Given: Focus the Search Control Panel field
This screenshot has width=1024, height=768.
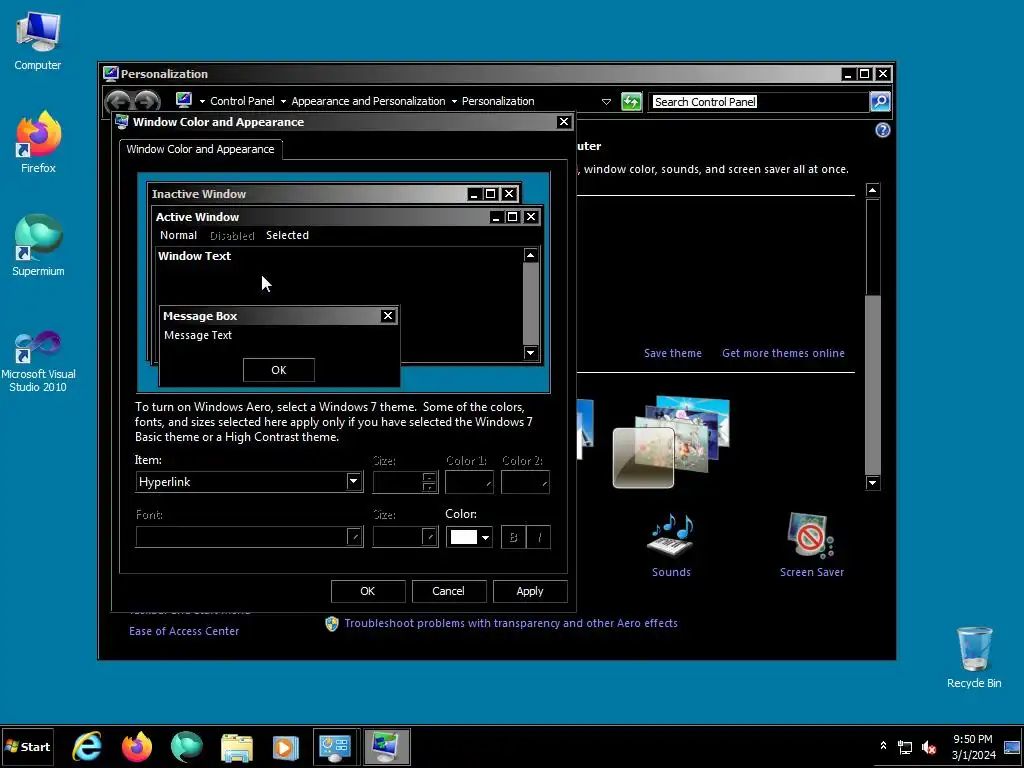Looking at the screenshot, I should 759,102.
